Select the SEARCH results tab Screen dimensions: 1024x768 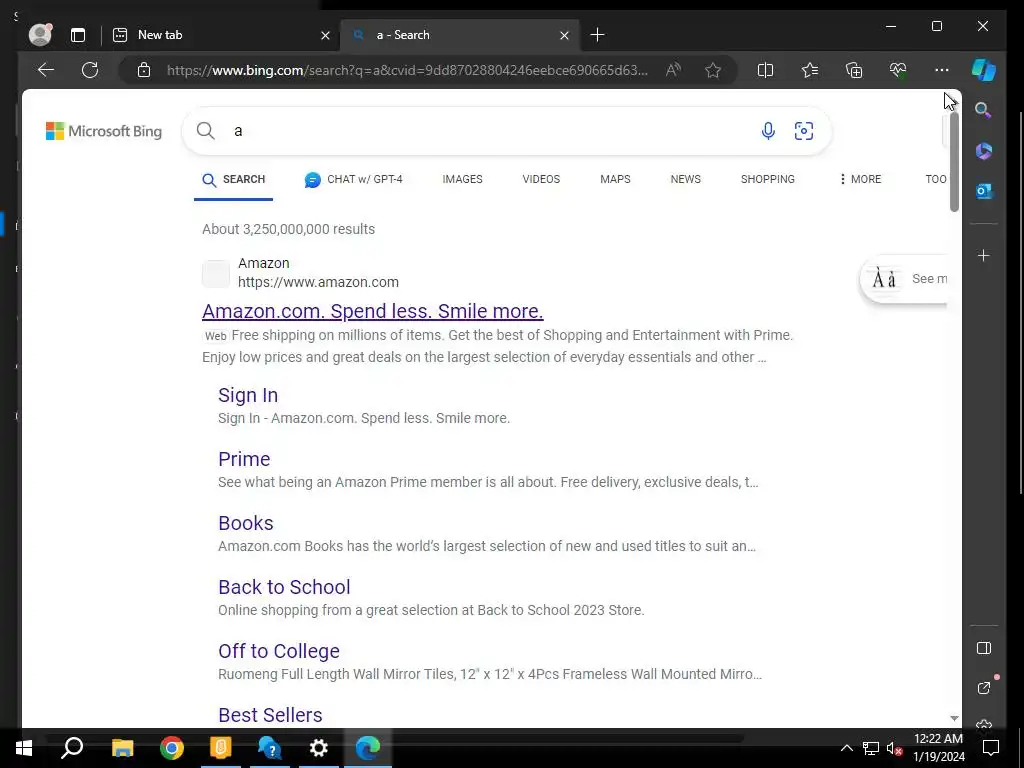[x=234, y=180]
